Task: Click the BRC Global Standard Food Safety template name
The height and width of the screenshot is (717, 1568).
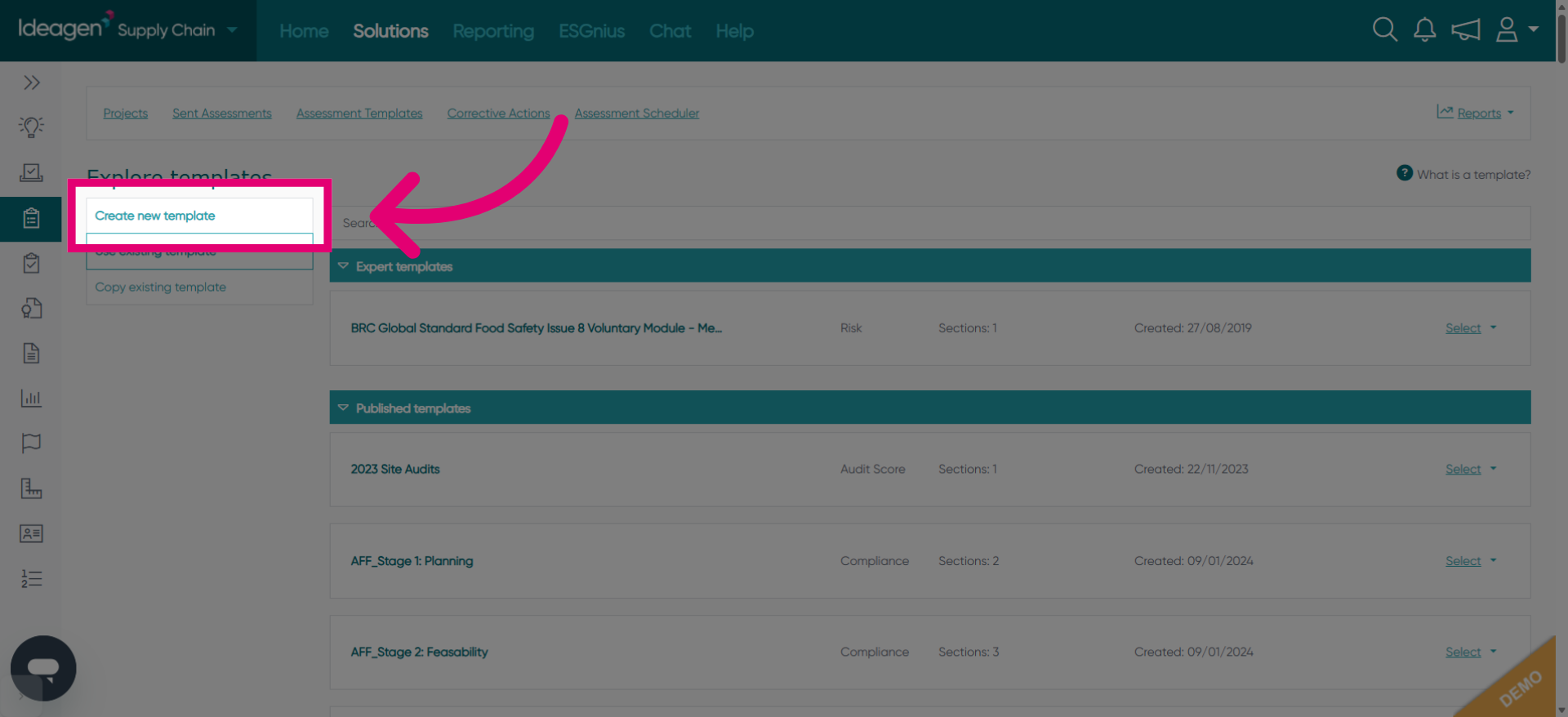Action: pyautogui.click(x=536, y=328)
